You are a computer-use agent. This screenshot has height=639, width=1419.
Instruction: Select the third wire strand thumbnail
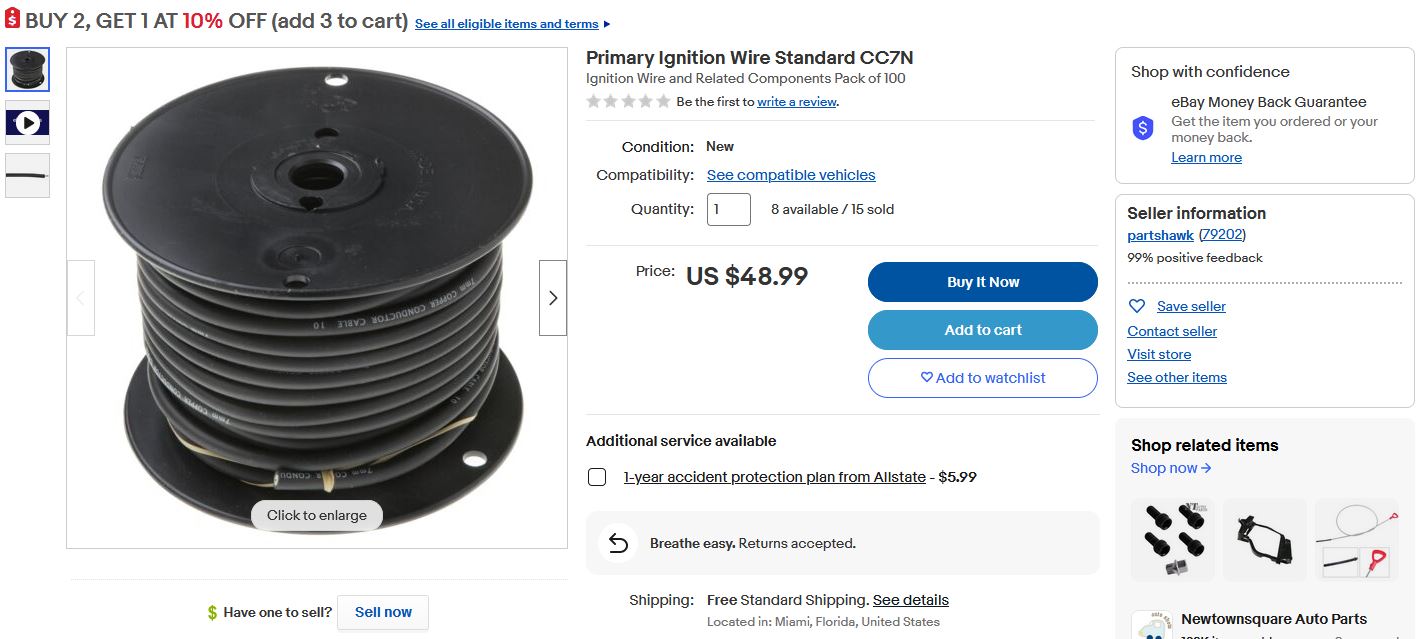pos(27,176)
